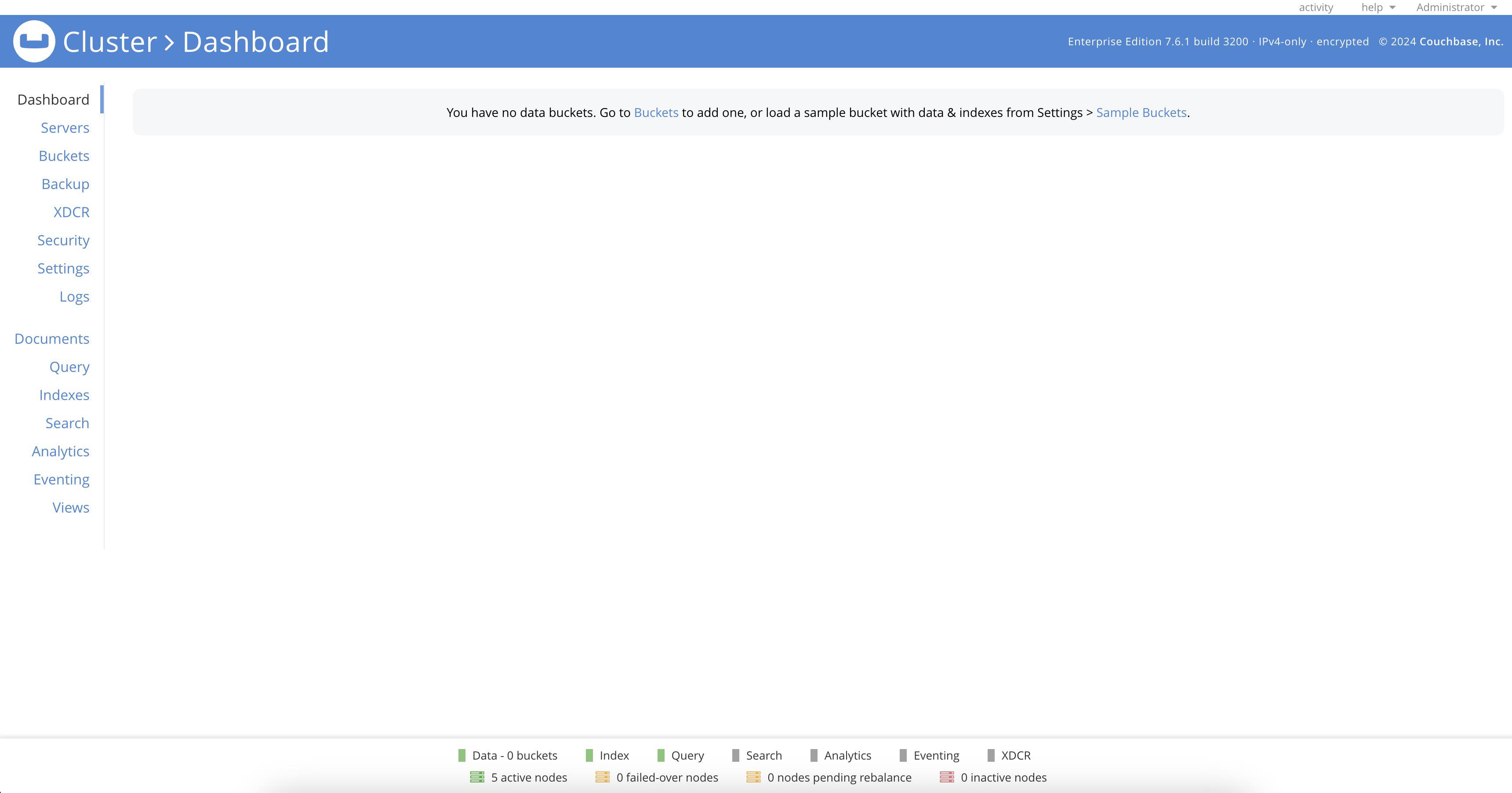The height and width of the screenshot is (793, 1512).
Task: Click the Buckets link in message
Action: pyautogui.click(x=655, y=113)
